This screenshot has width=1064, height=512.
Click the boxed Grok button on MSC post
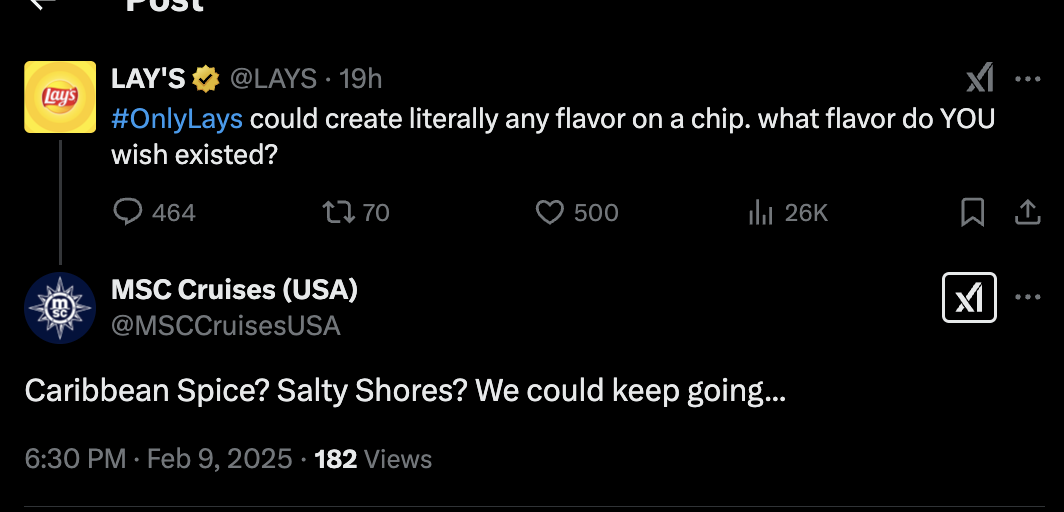click(969, 298)
